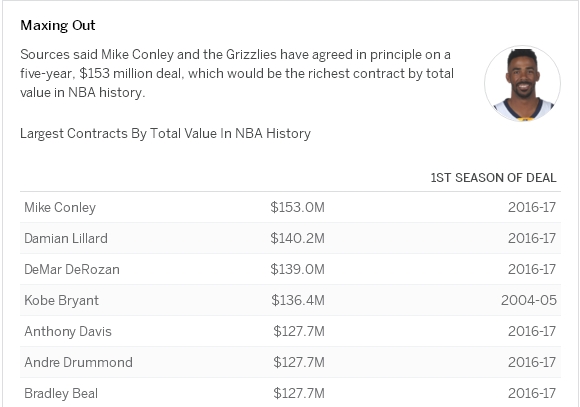Click Bradley Beal's name
This screenshot has height=407, width=580.
[61, 393]
